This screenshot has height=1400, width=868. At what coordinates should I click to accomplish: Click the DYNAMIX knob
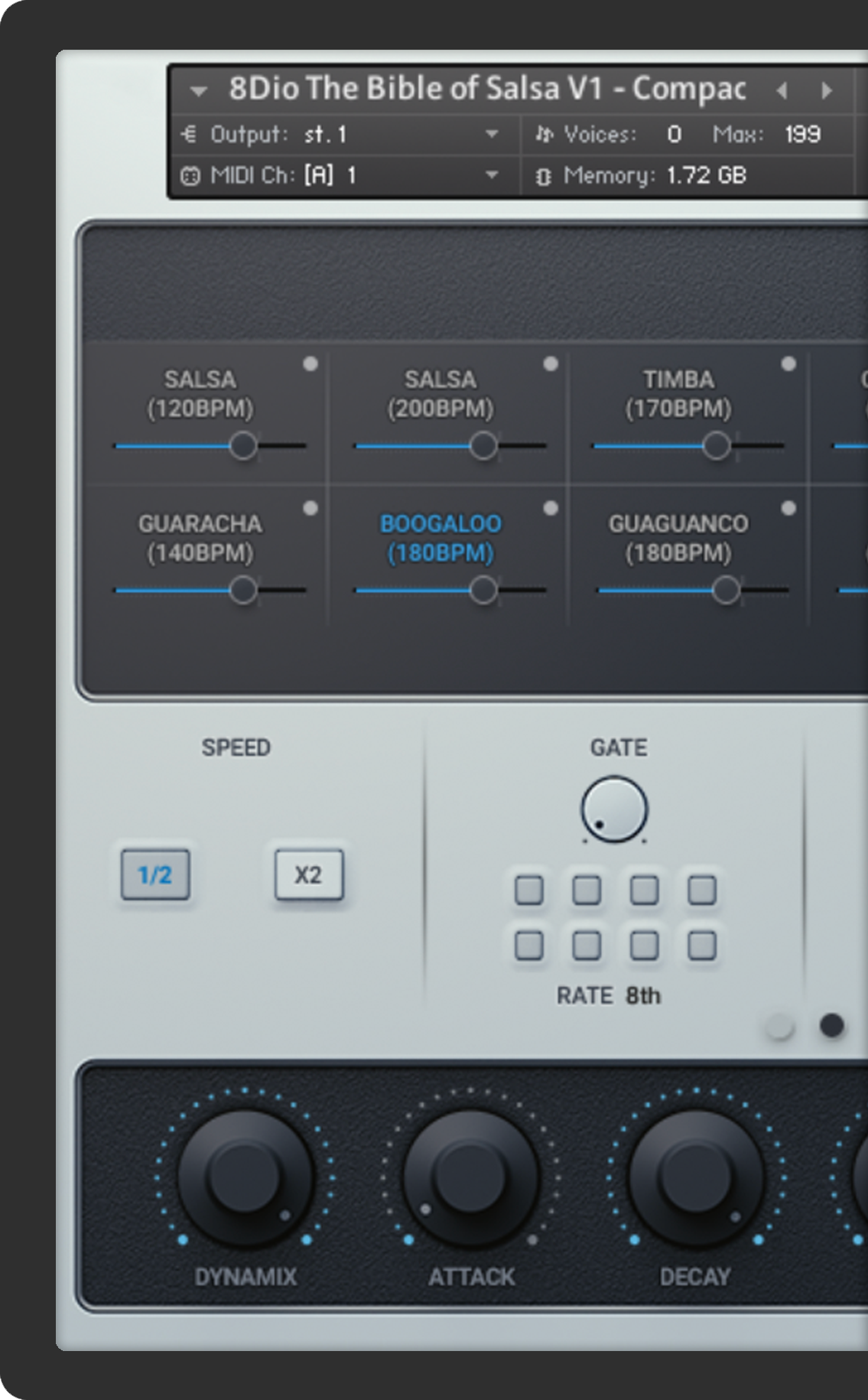click(245, 1178)
